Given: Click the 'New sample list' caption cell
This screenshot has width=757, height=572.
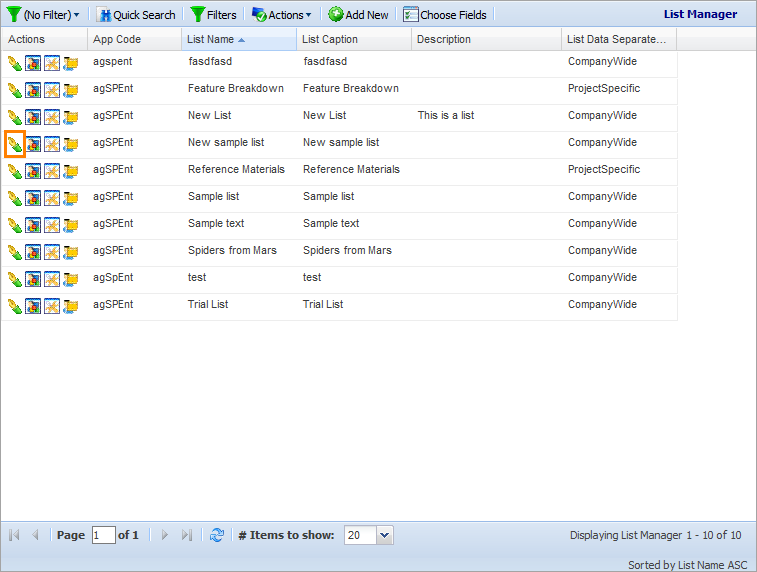Looking at the screenshot, I should click(x=341, y=142).
